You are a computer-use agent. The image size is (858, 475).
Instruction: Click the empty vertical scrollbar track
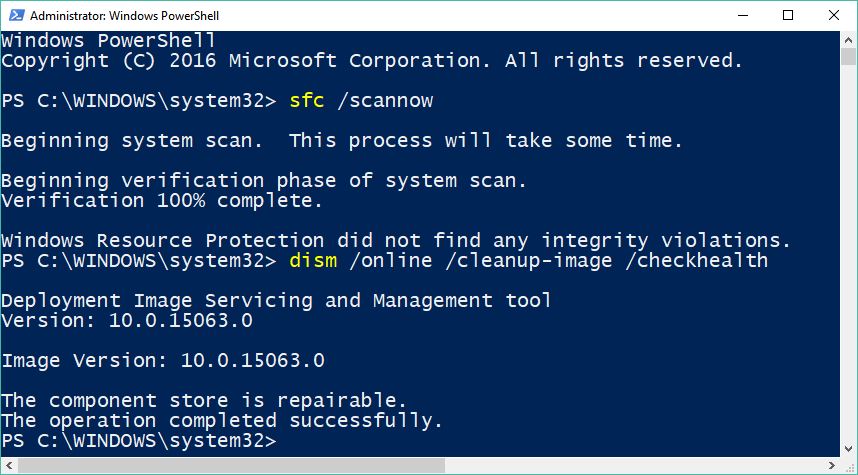click(x=848, y=253)
